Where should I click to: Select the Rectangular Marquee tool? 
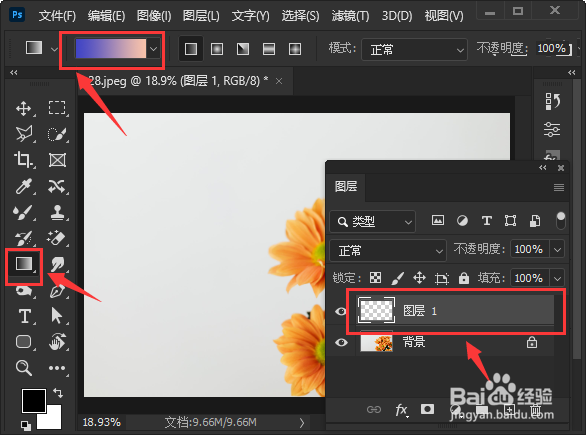click(x=57, y=108)
